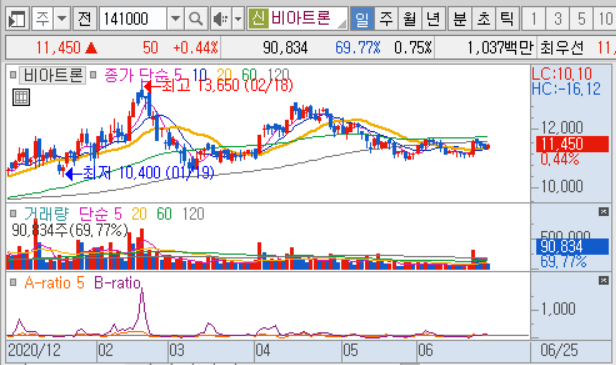Open the dropdown arrow beside 주
The width and height of the screenshot is (616, 365).
[x=62, y=18]
